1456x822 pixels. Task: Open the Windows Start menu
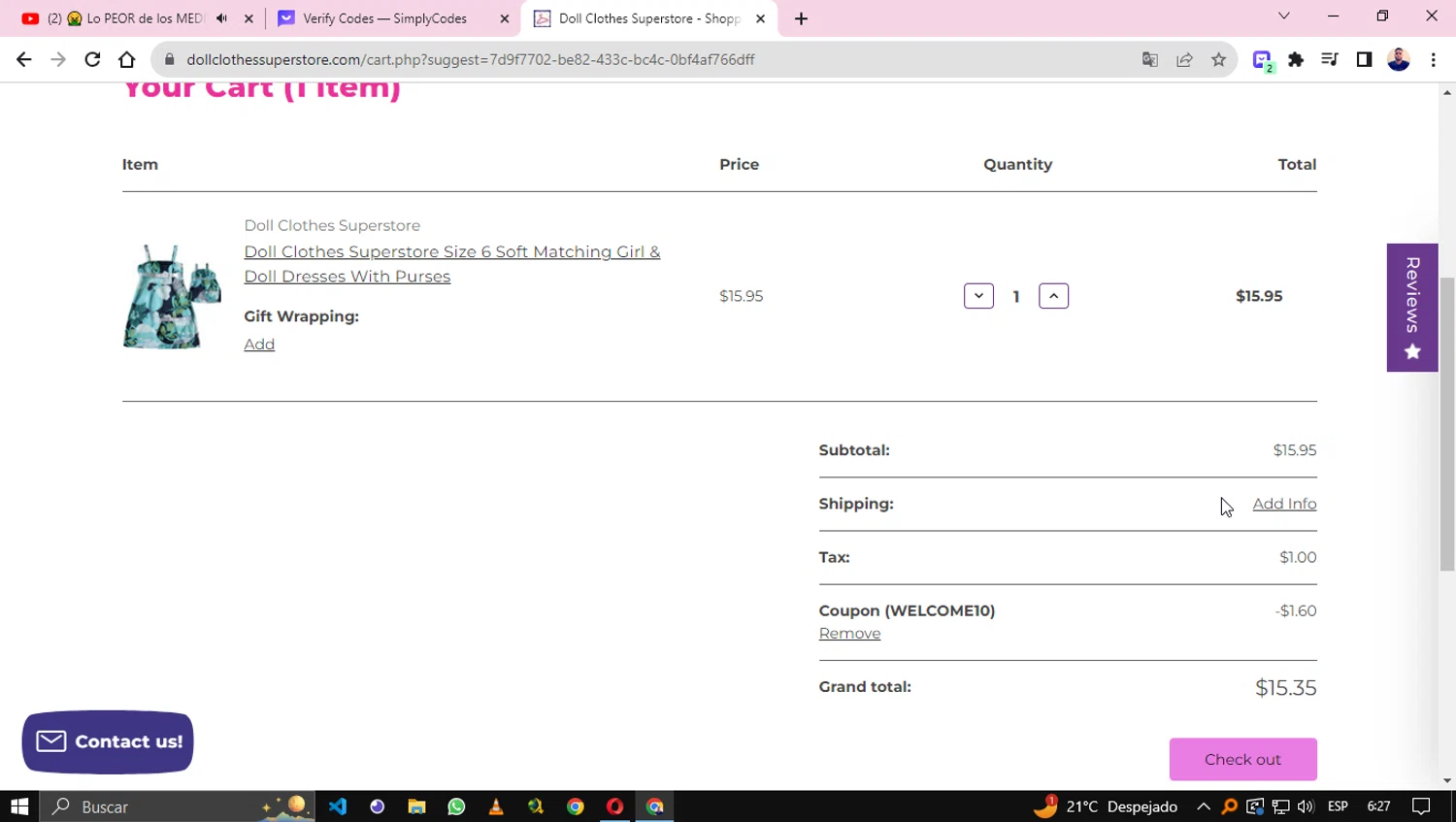pos(19,806)
